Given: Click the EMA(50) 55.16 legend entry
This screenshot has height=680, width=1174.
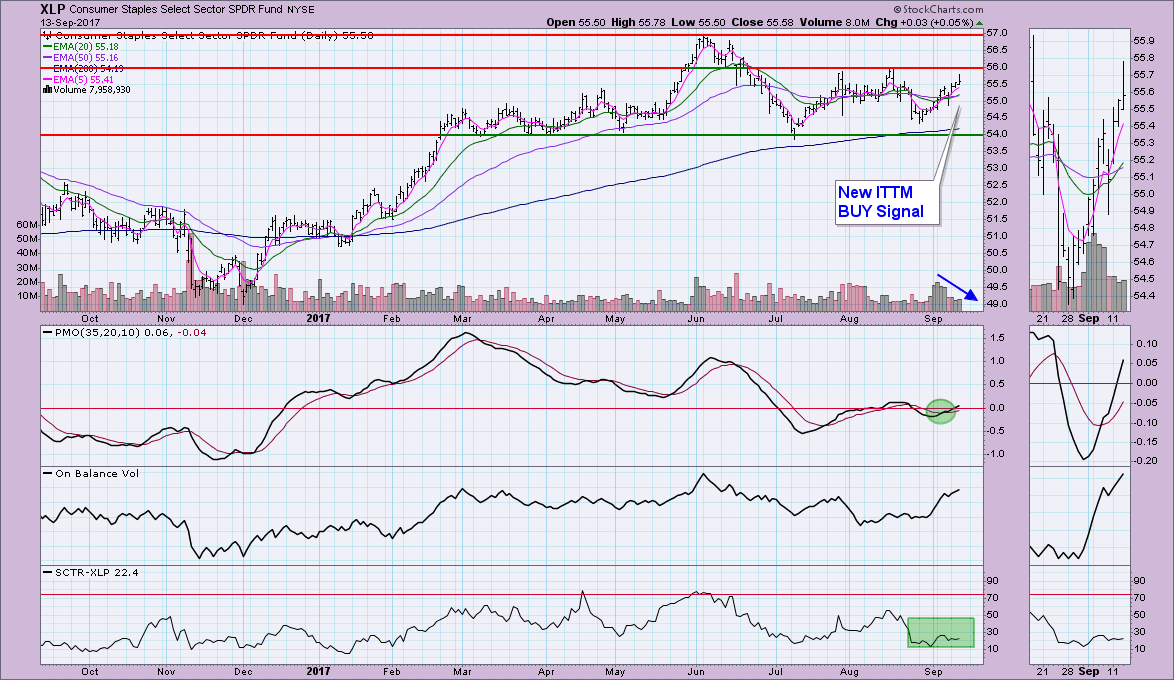Looking at the screenshot, I should 85,58.
